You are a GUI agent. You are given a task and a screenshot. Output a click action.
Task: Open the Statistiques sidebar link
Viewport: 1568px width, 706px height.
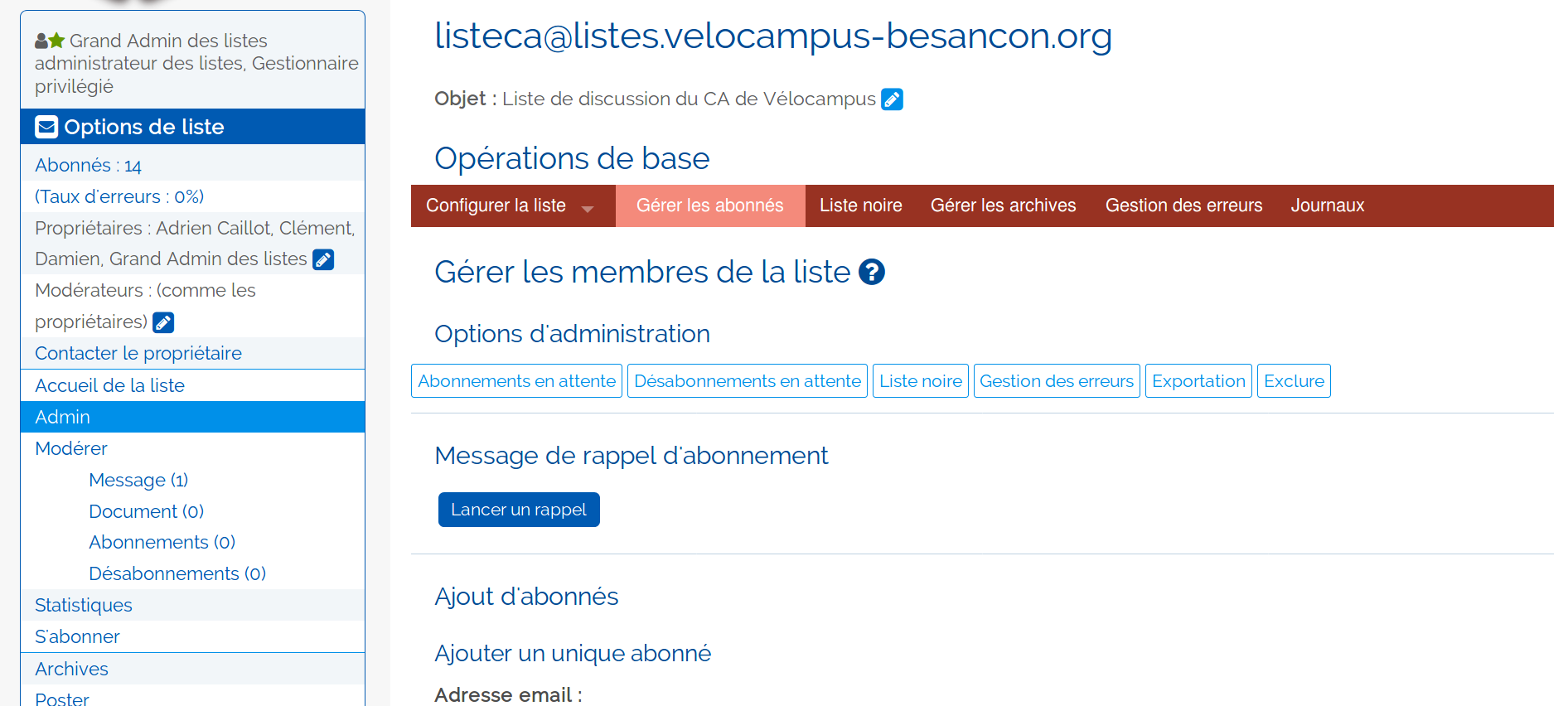click(x=84, y=605)
